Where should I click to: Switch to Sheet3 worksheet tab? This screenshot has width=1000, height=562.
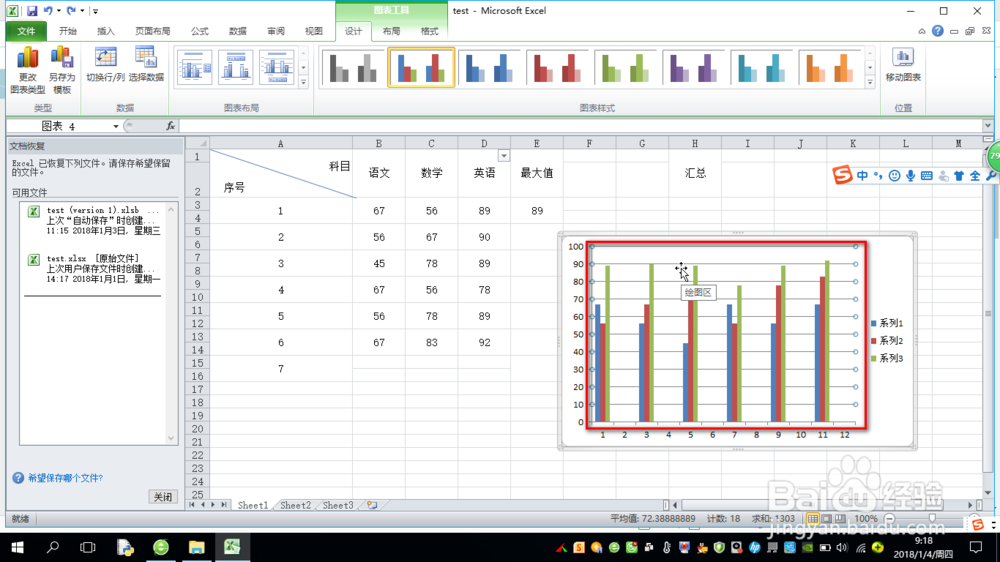[337, 505]
